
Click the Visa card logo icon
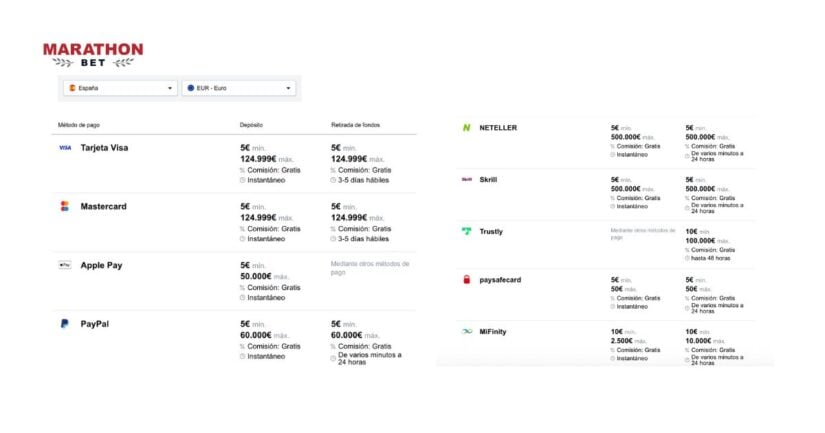65,148
